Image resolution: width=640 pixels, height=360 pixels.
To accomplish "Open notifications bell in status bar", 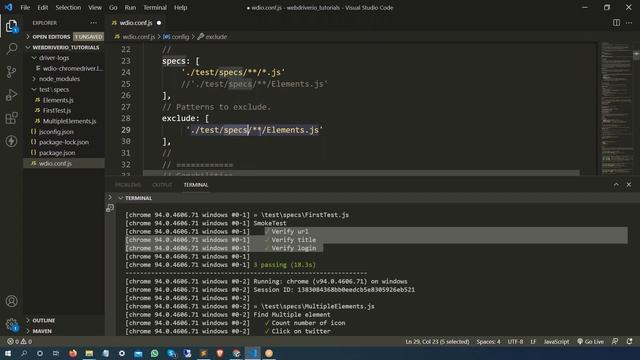I will pyautogui.click(x=630, y=342).
